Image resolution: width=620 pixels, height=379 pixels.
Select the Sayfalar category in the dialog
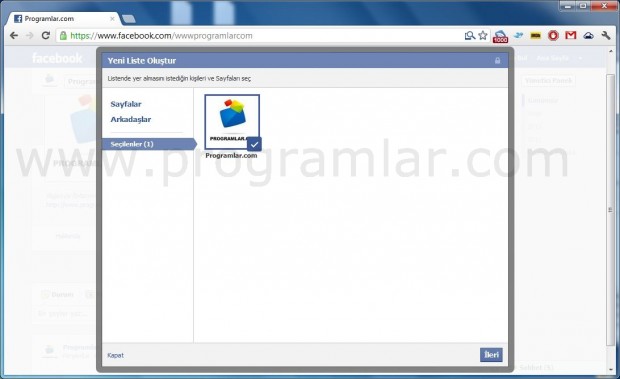point(126,104)
